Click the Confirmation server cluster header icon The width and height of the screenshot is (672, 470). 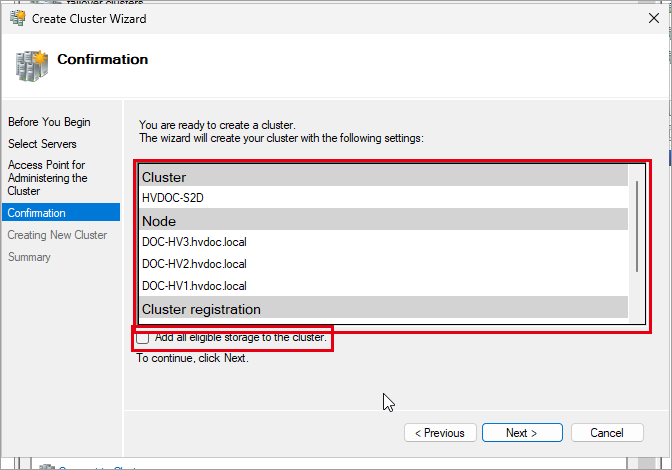(x=31, y=66)
